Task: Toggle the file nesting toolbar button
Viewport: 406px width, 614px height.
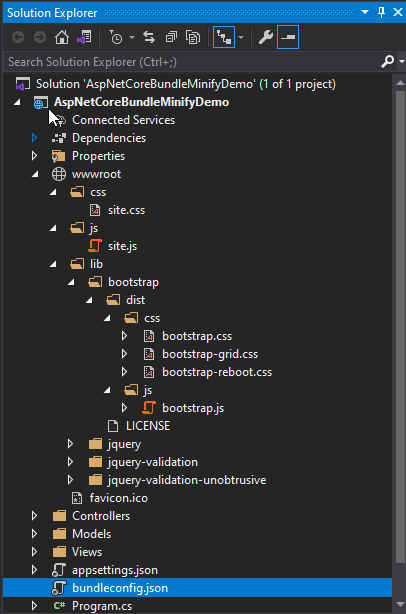Action: coord(224,38)
